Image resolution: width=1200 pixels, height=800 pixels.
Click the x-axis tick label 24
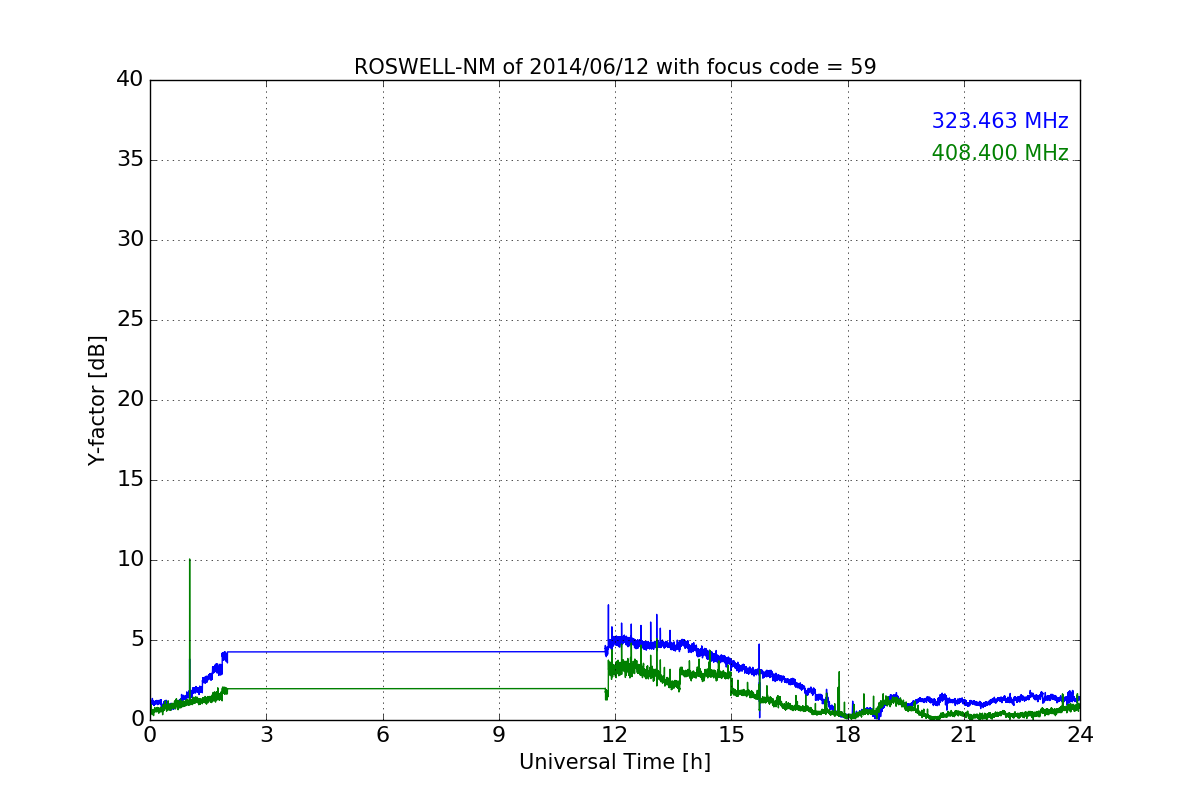pyautogui.click(x=1080, y=735)
